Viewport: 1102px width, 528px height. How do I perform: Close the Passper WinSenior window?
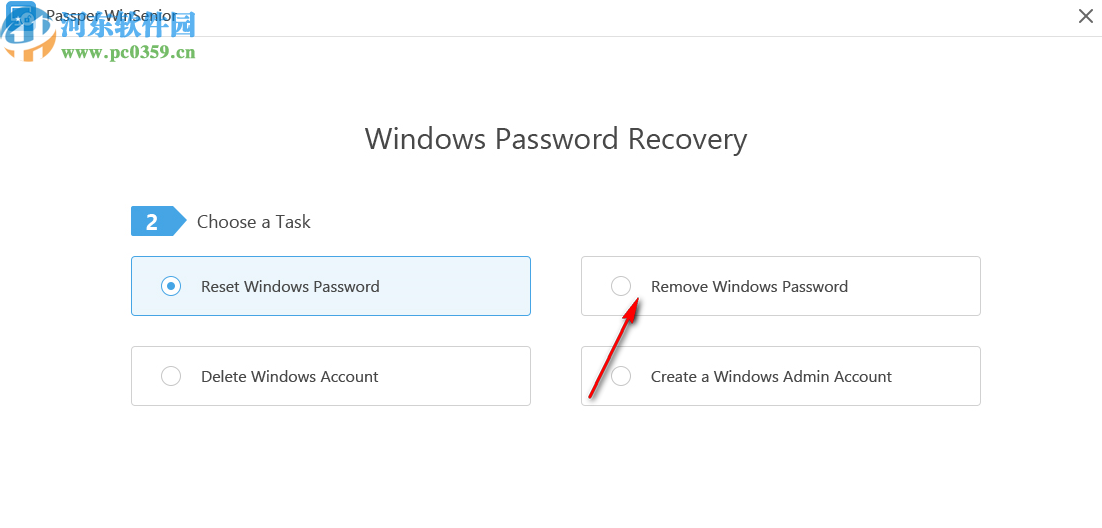point(1085,16)
